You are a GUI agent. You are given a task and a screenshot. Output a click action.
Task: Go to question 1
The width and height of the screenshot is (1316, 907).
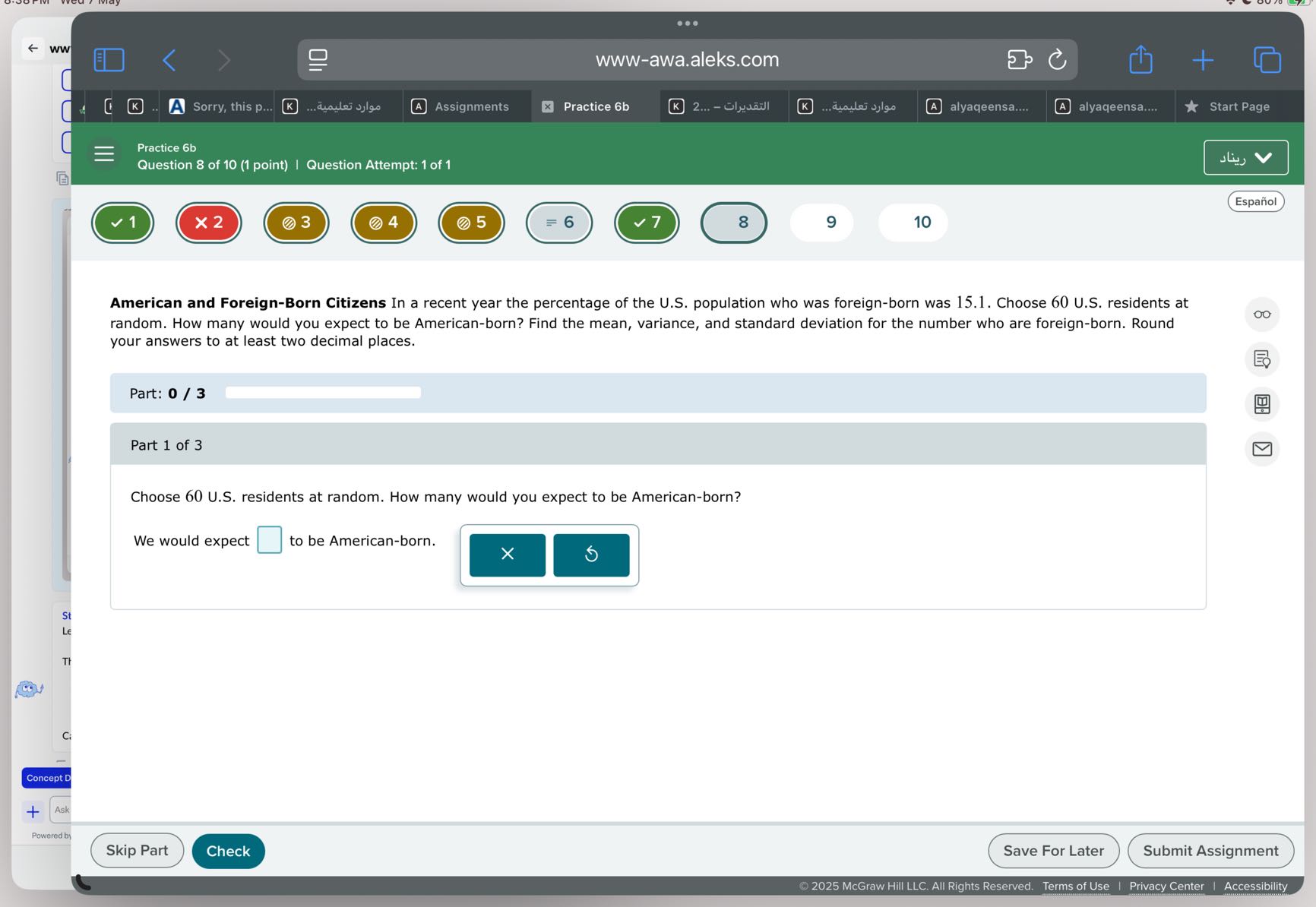pyautogui.click(x=122, y=223)
